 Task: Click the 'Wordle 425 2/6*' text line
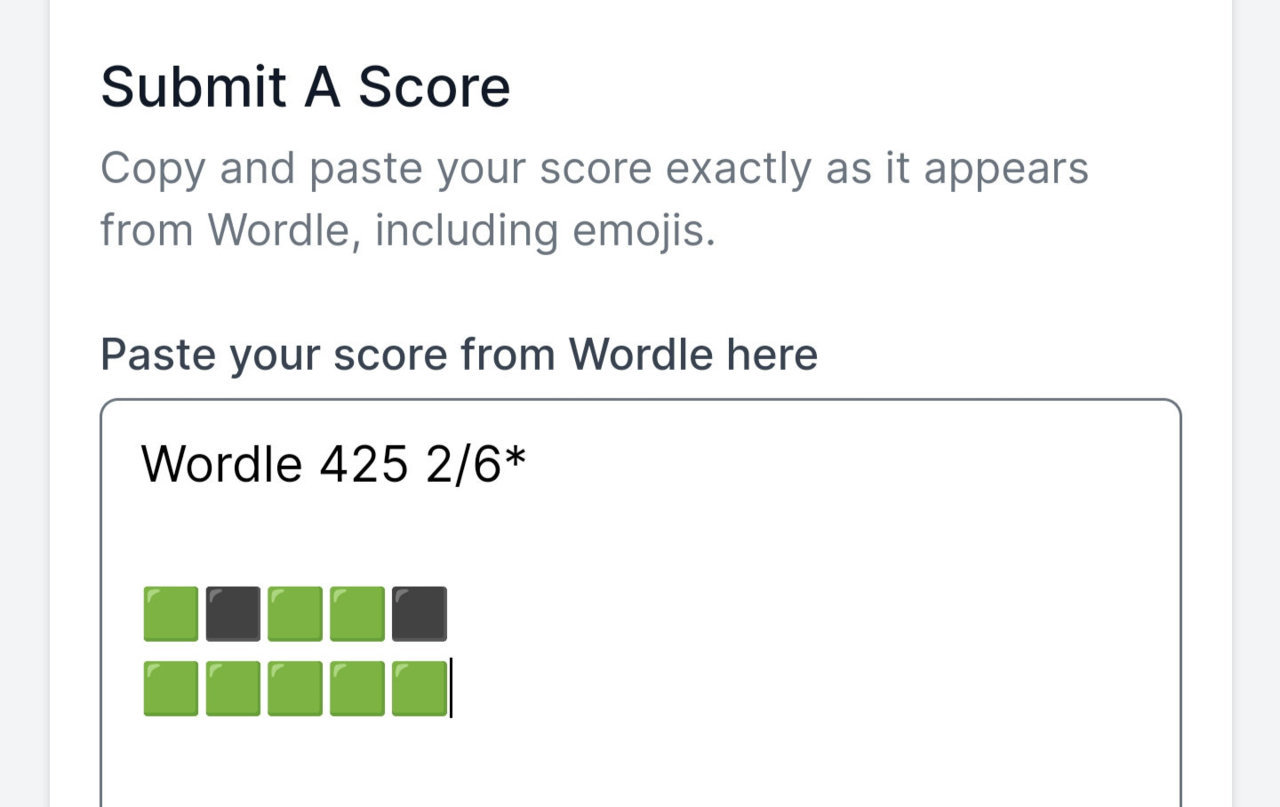[334, 464]
